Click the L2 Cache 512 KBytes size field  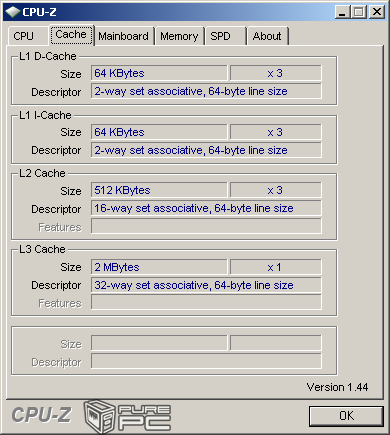(159, 190)
